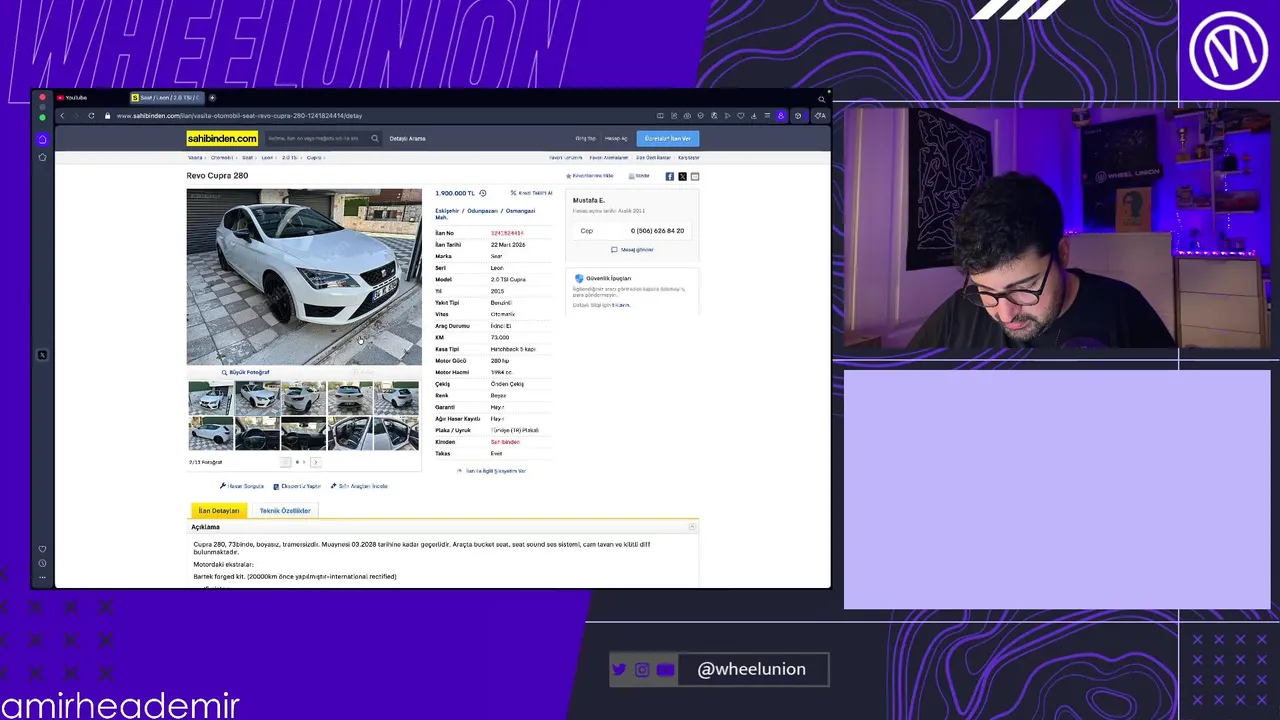1280x720 pixels.
Task: Share listing on Facebook icon
Action: coord(670,176)
